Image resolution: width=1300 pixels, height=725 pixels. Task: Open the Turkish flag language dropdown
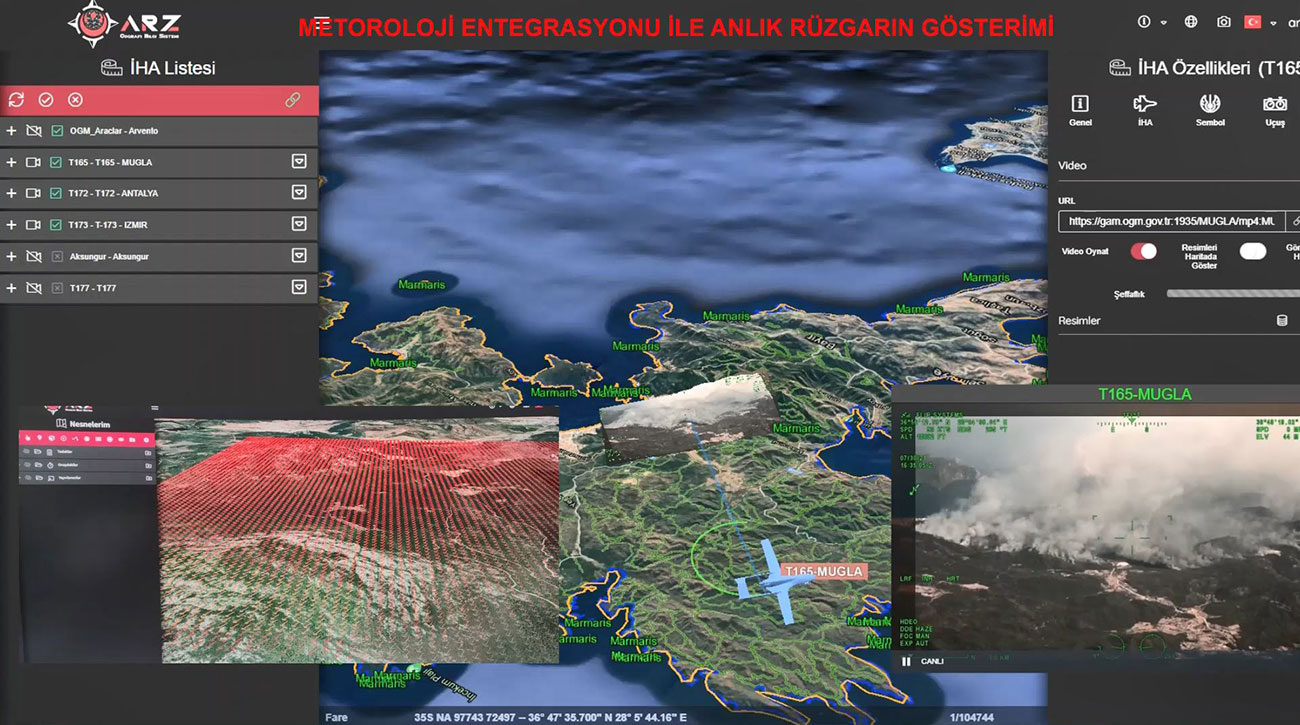1259,22
